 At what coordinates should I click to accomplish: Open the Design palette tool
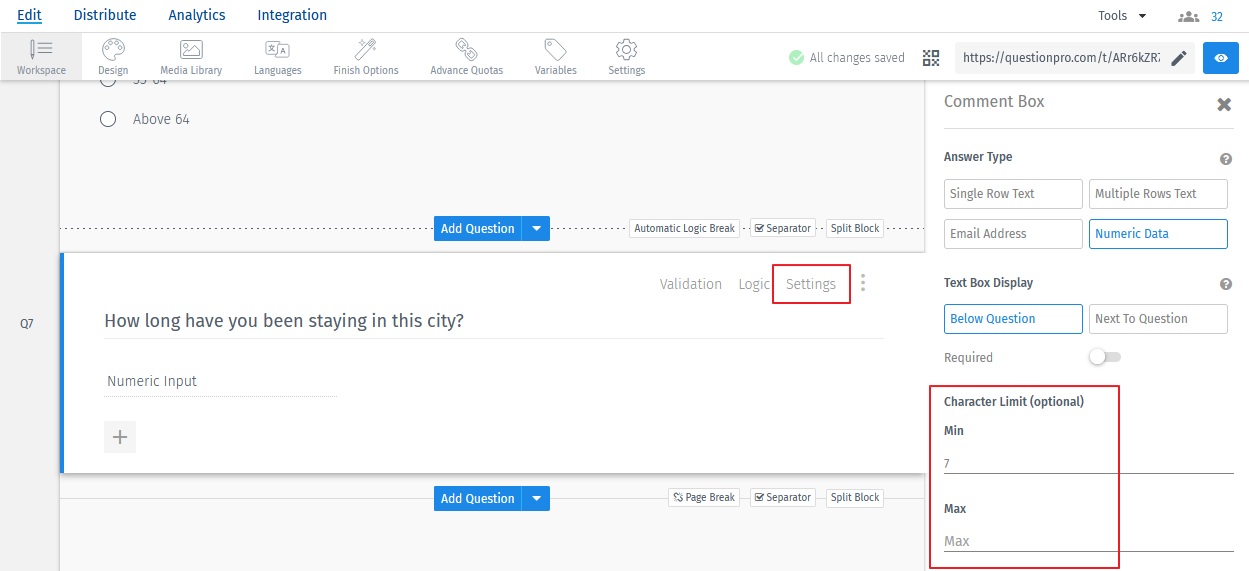pos(113,57)
